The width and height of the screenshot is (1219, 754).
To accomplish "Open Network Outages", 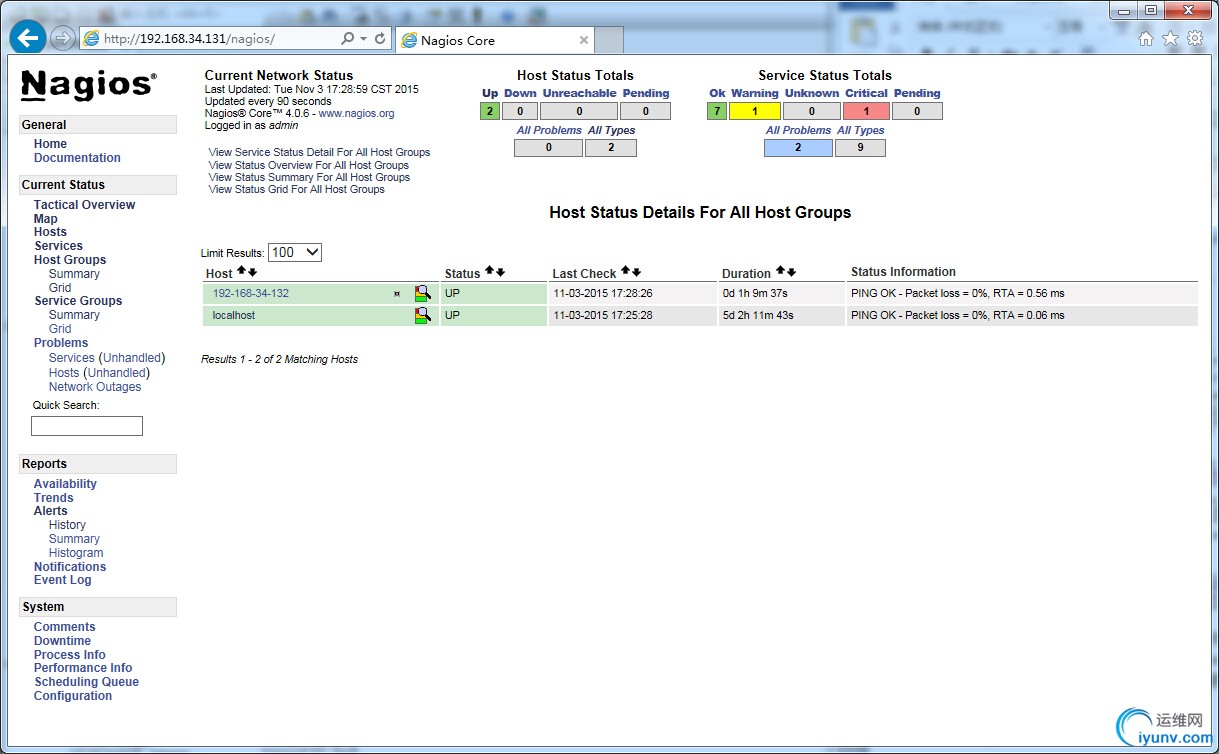I will point(95,387).
